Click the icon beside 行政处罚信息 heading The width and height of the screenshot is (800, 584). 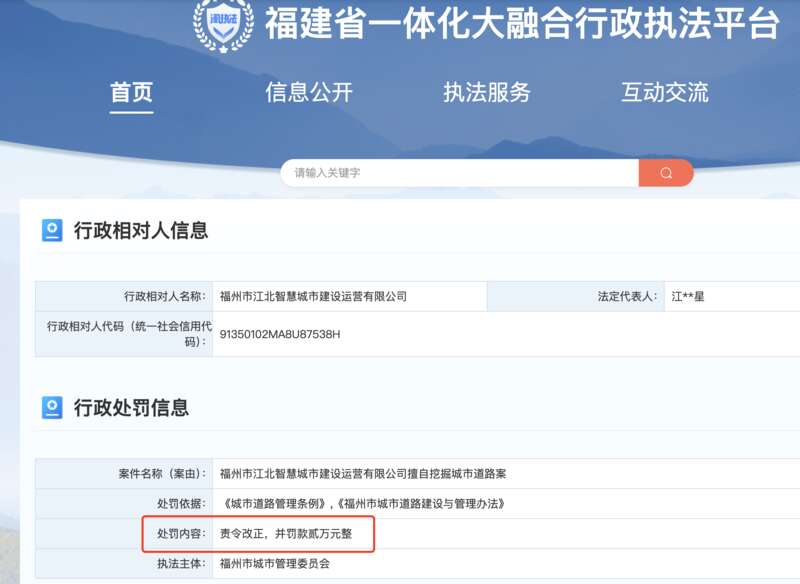pos(52,408)
